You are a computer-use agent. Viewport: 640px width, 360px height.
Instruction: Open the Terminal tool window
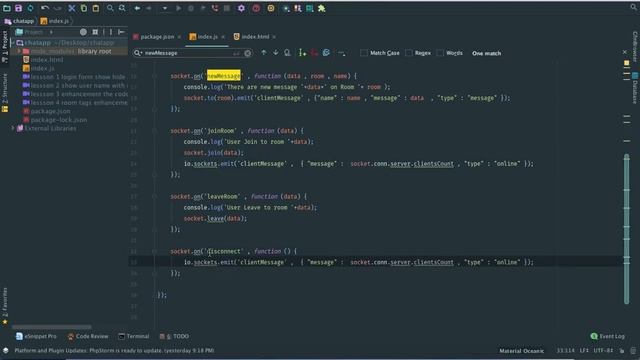(133, 336)
